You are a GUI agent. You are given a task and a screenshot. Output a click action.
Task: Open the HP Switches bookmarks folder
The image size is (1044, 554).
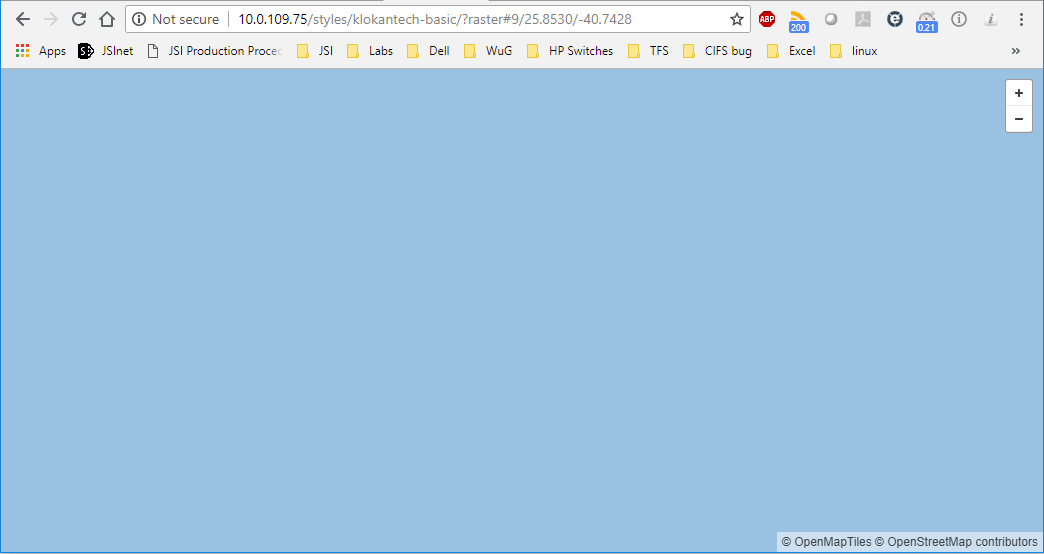570,51
